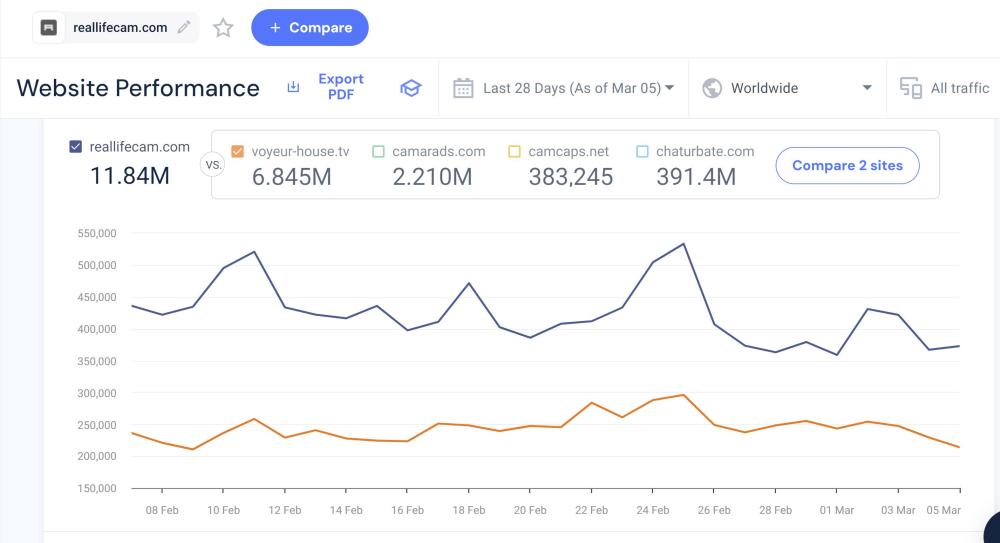
Task: Click the Compare 2 sites button
Action: (847, 166)
